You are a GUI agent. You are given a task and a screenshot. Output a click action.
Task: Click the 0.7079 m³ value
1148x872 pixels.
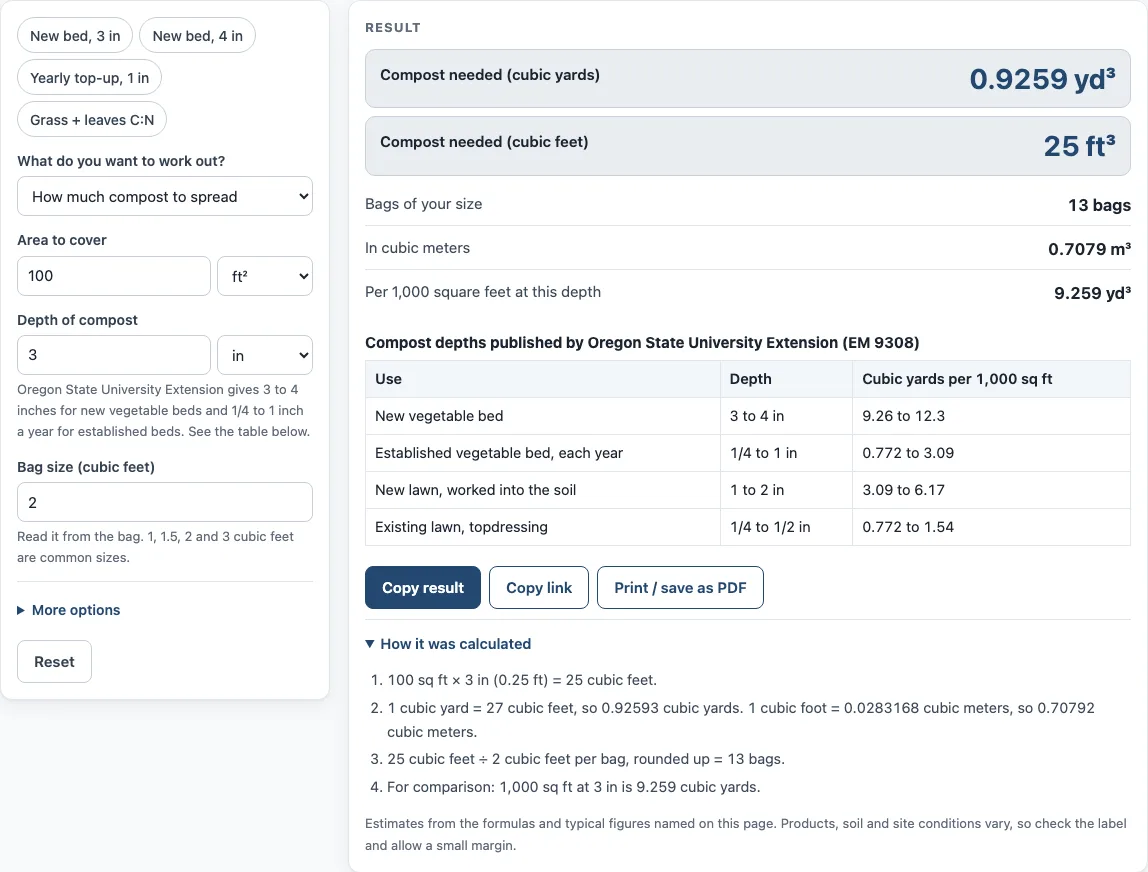click(1089, 249)
